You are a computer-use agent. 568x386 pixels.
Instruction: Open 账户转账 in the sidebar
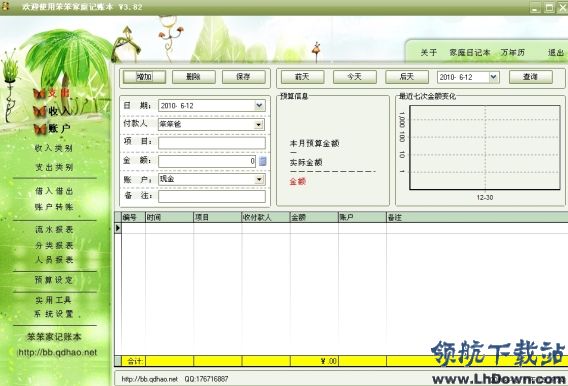coord(54,207)
